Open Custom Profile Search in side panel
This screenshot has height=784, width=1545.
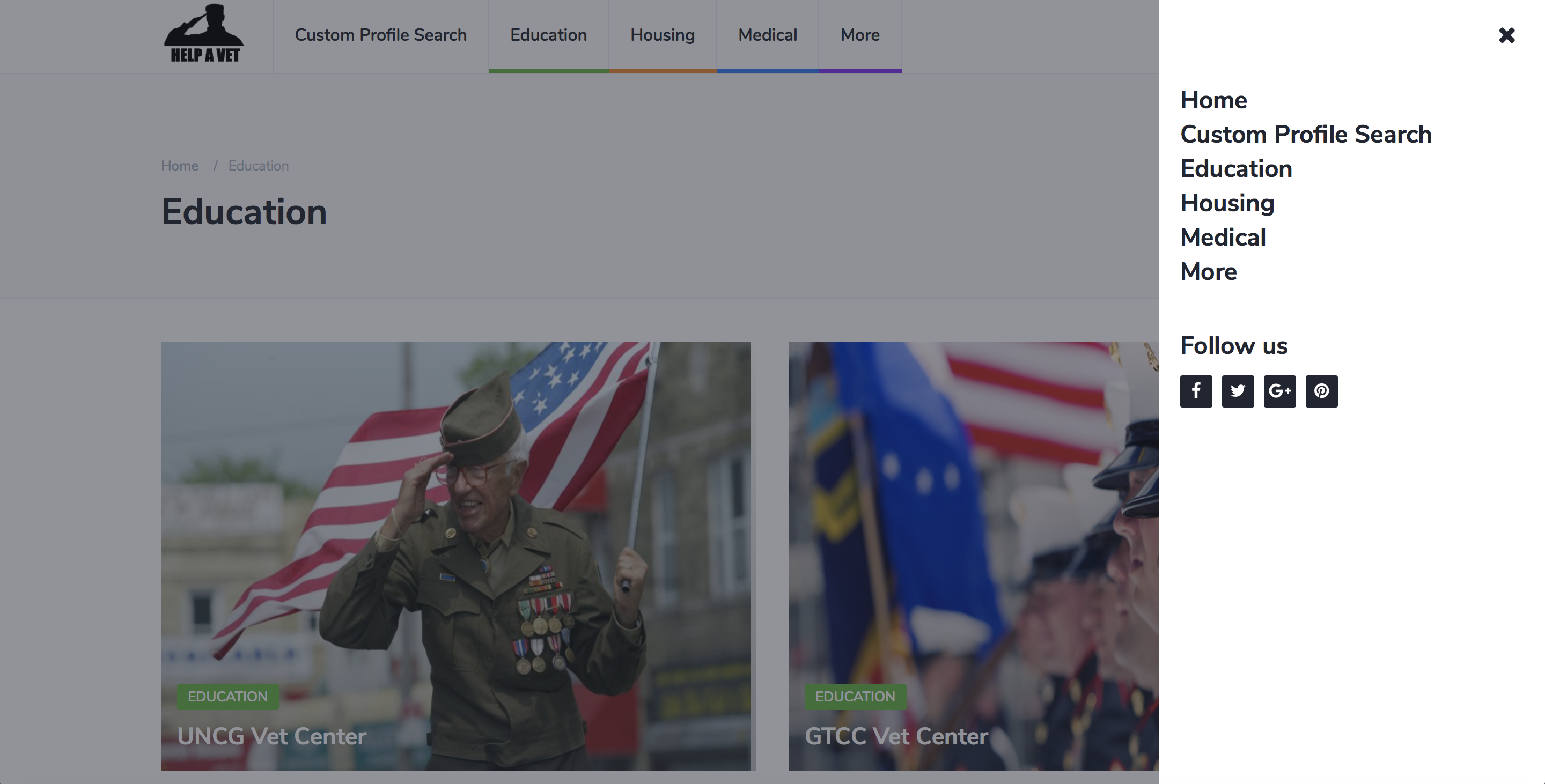(x=1305, y=134)
